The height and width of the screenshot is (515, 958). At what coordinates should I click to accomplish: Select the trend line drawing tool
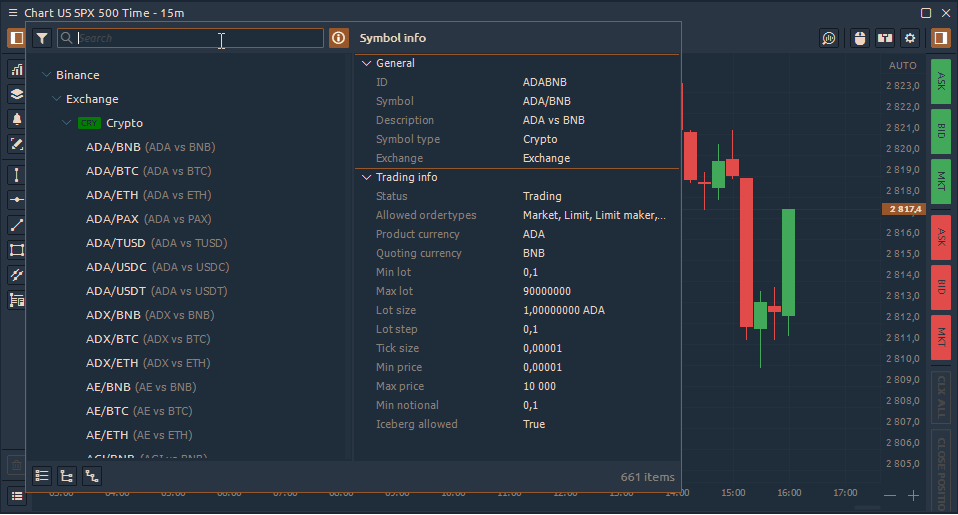[16, 225]
